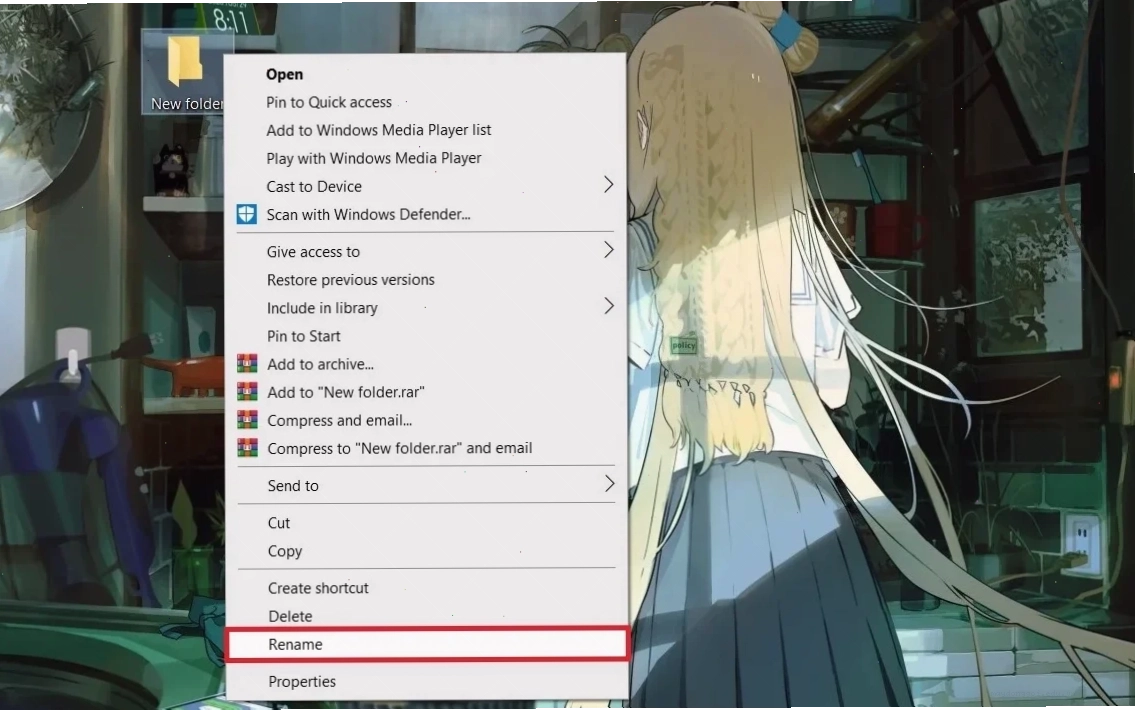Choose Open from the context menu

click(426, 74)
